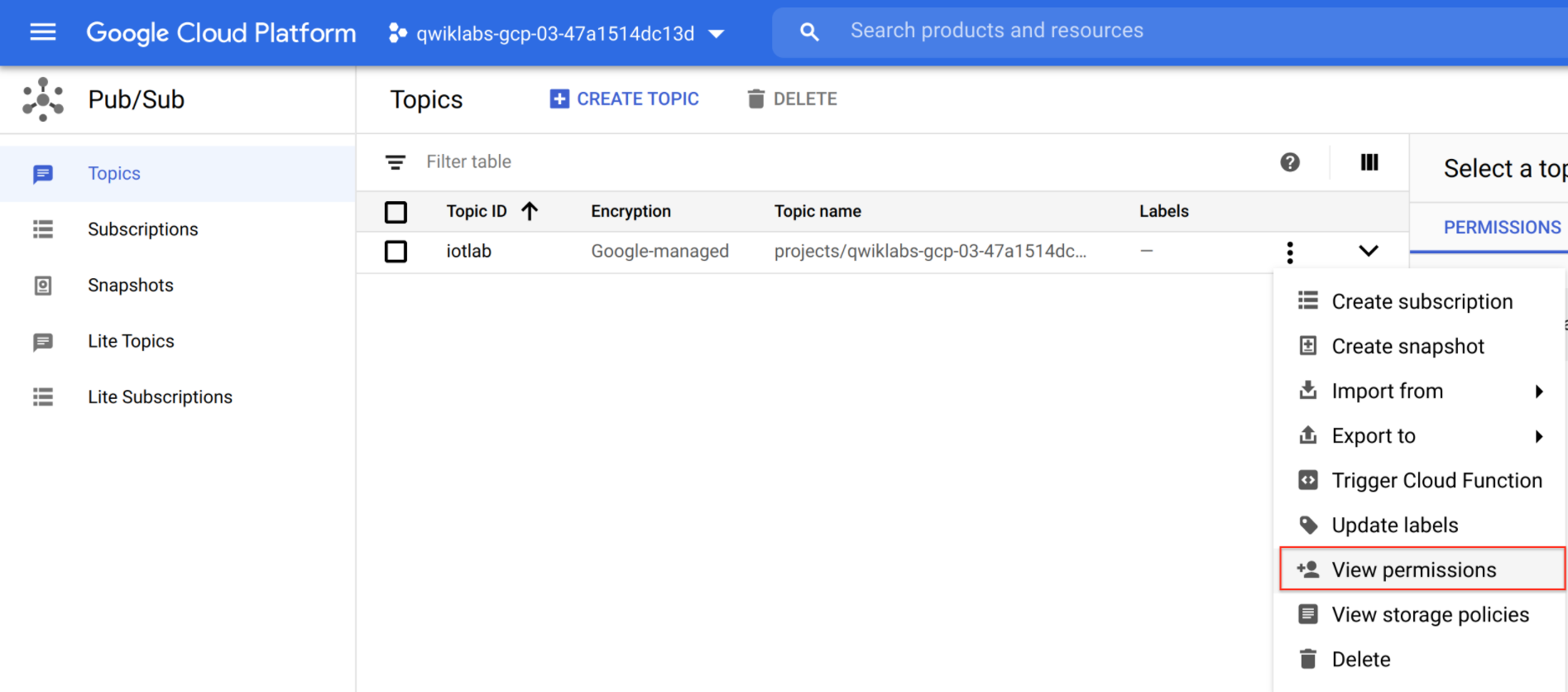
Task: Click the plus icon beside CREATE TOPIC
Action: click(559, 99)
